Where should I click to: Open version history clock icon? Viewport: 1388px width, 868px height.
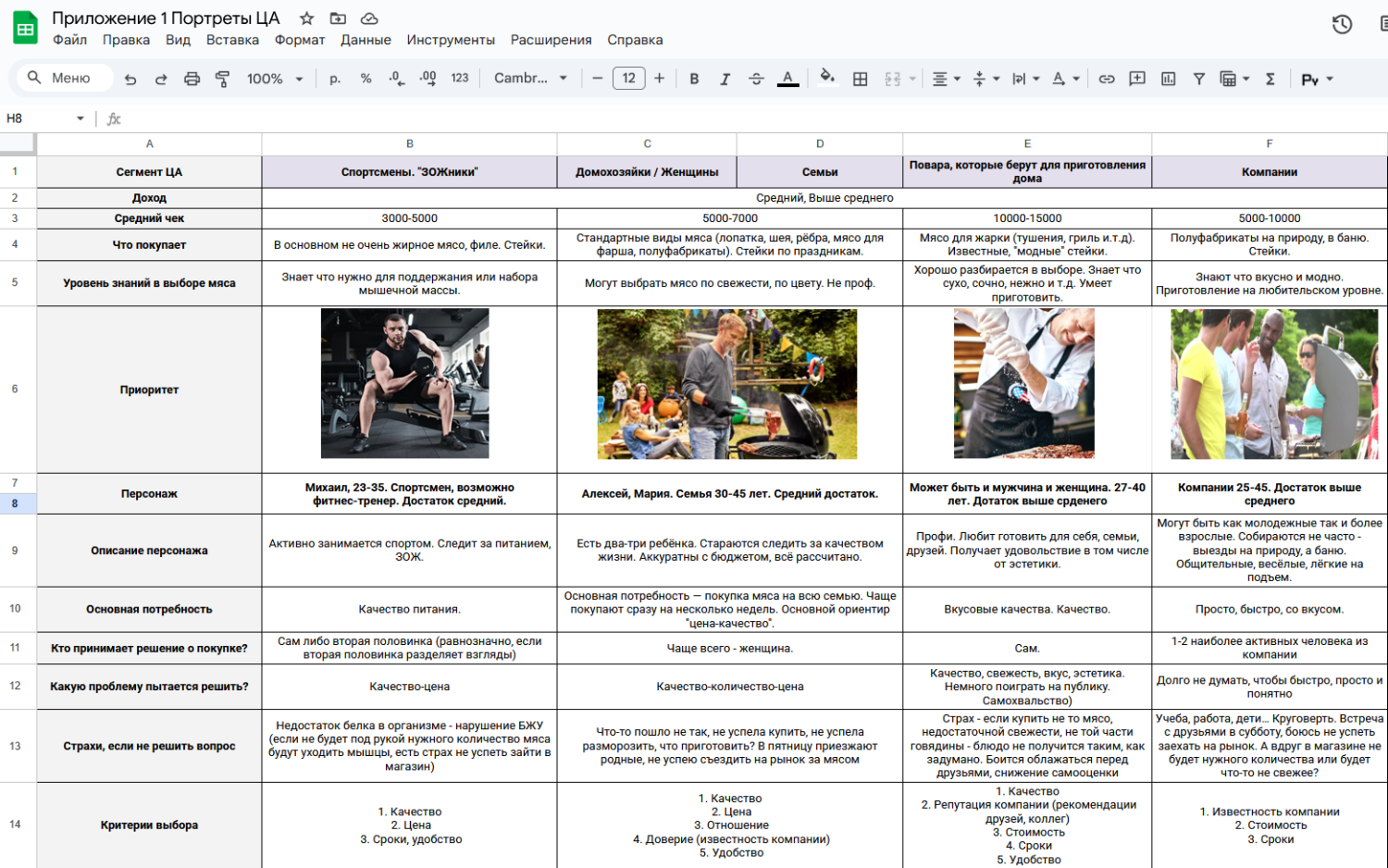[x=1342, y=25]
